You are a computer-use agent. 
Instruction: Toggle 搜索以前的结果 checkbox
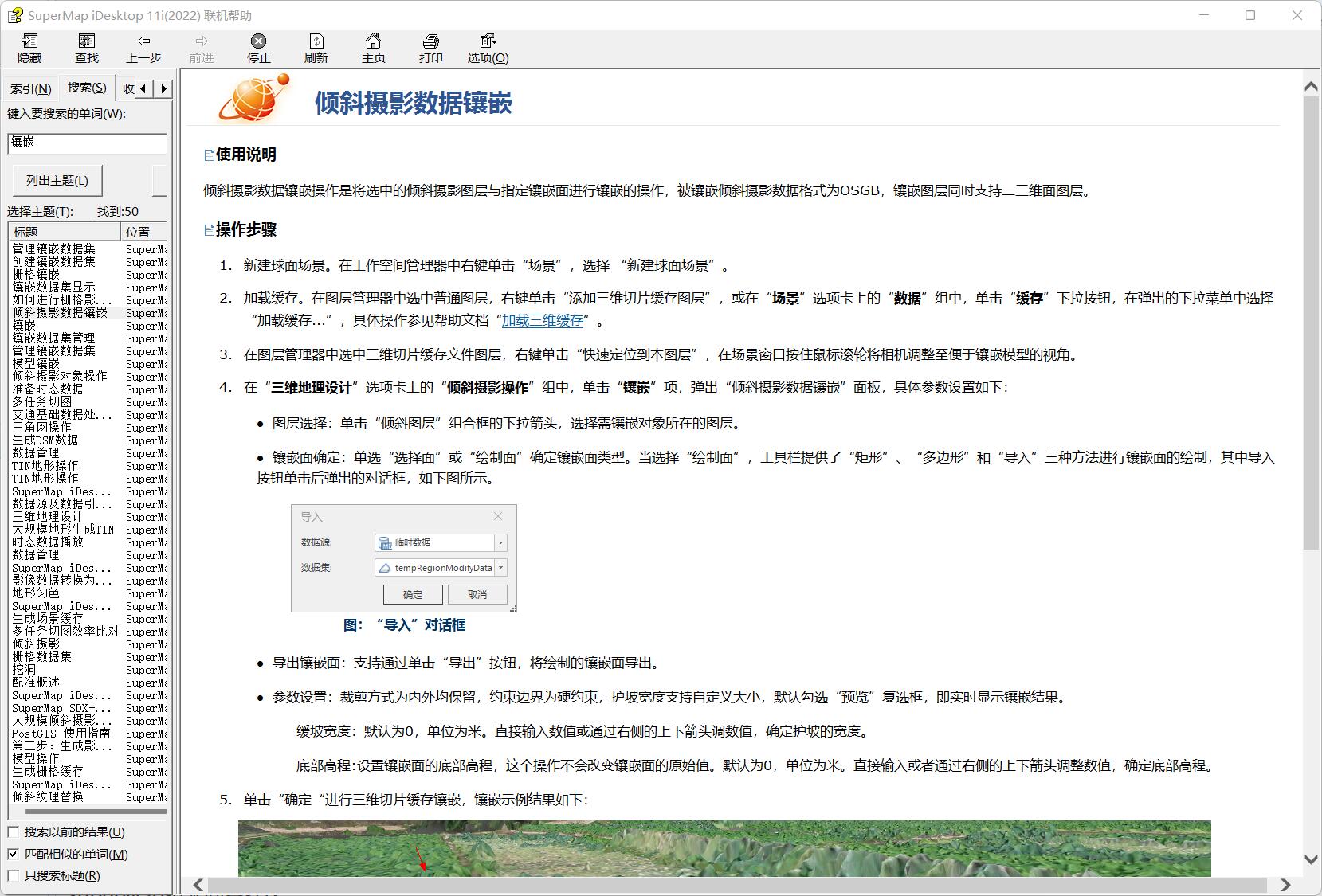point(13,831)
